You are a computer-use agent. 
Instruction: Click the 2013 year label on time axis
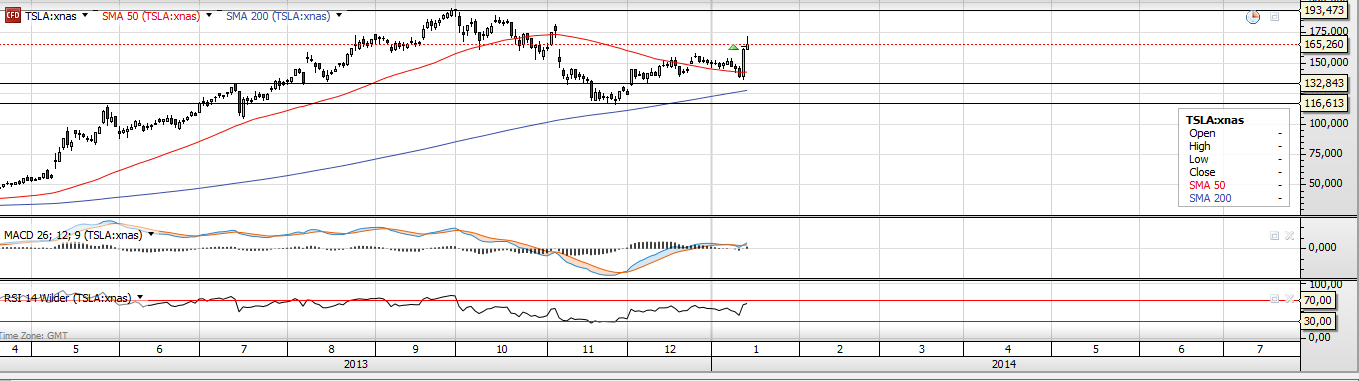coord(355,365)
